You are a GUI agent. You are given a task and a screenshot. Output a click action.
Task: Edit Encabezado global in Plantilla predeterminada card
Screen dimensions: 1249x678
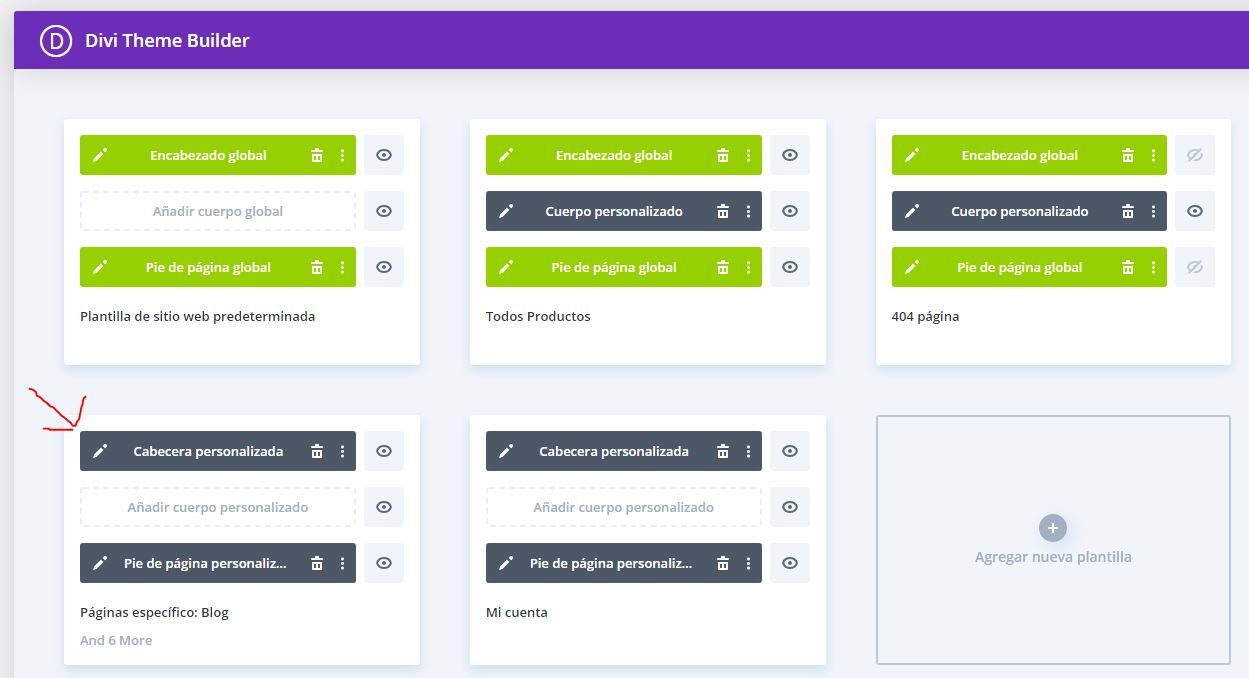[x=100, y=155]
